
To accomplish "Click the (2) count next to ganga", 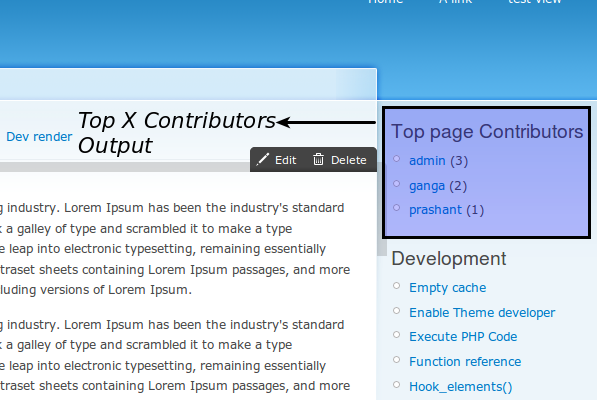I will pyautogui.click(x=458, y=186).
